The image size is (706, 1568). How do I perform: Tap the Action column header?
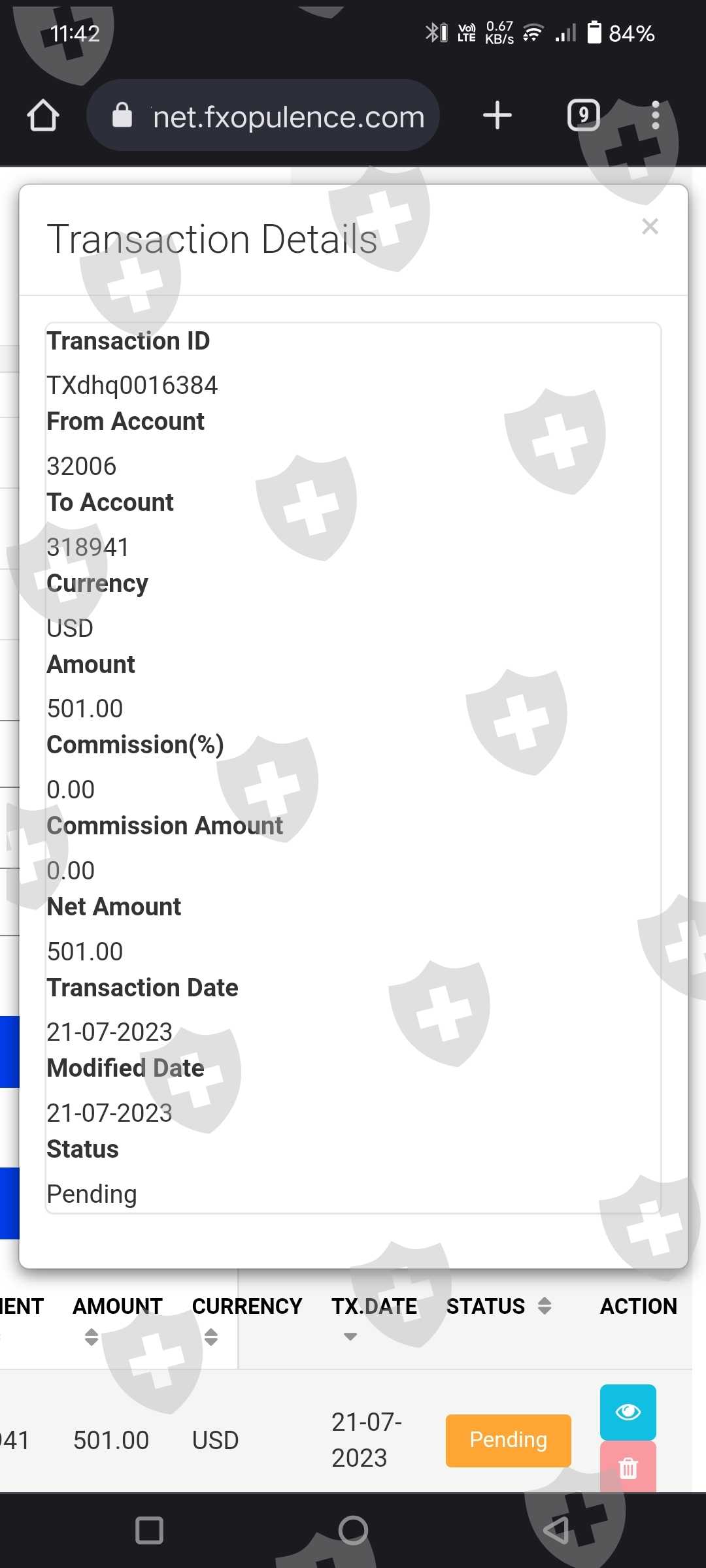[x=638, y=1306]
